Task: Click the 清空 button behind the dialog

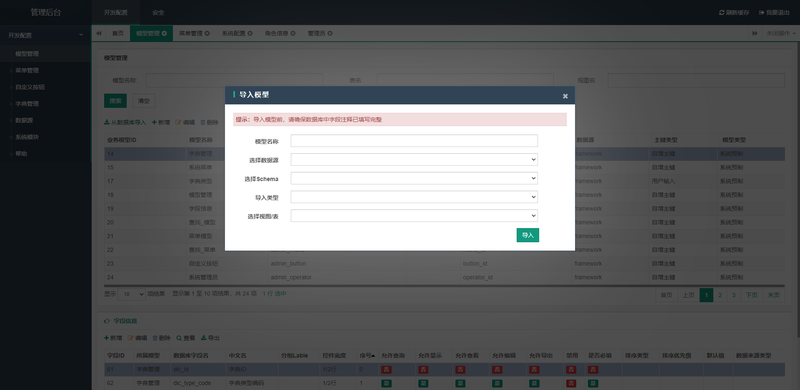Action: click(x=144, y=101)
